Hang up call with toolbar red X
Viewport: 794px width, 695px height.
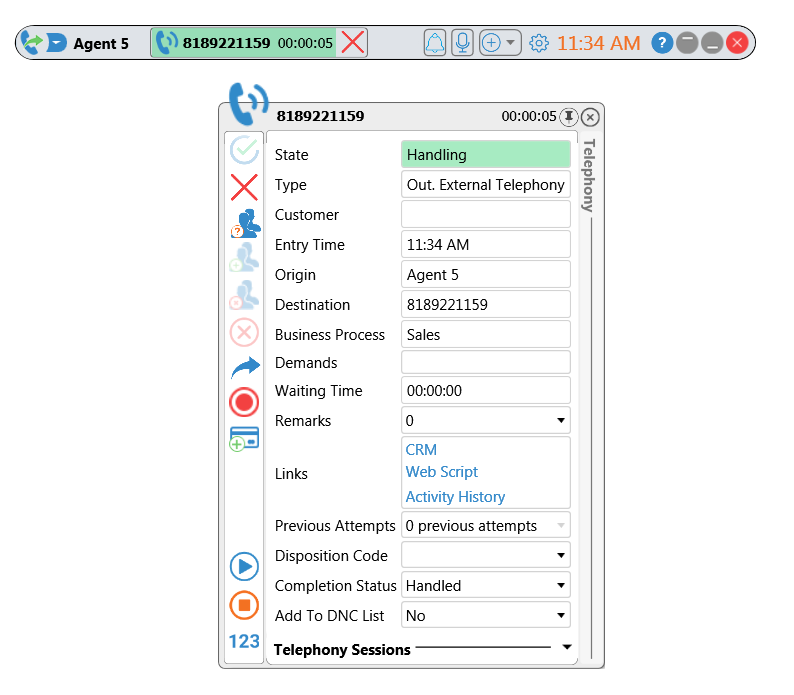(x=353, y=43)
